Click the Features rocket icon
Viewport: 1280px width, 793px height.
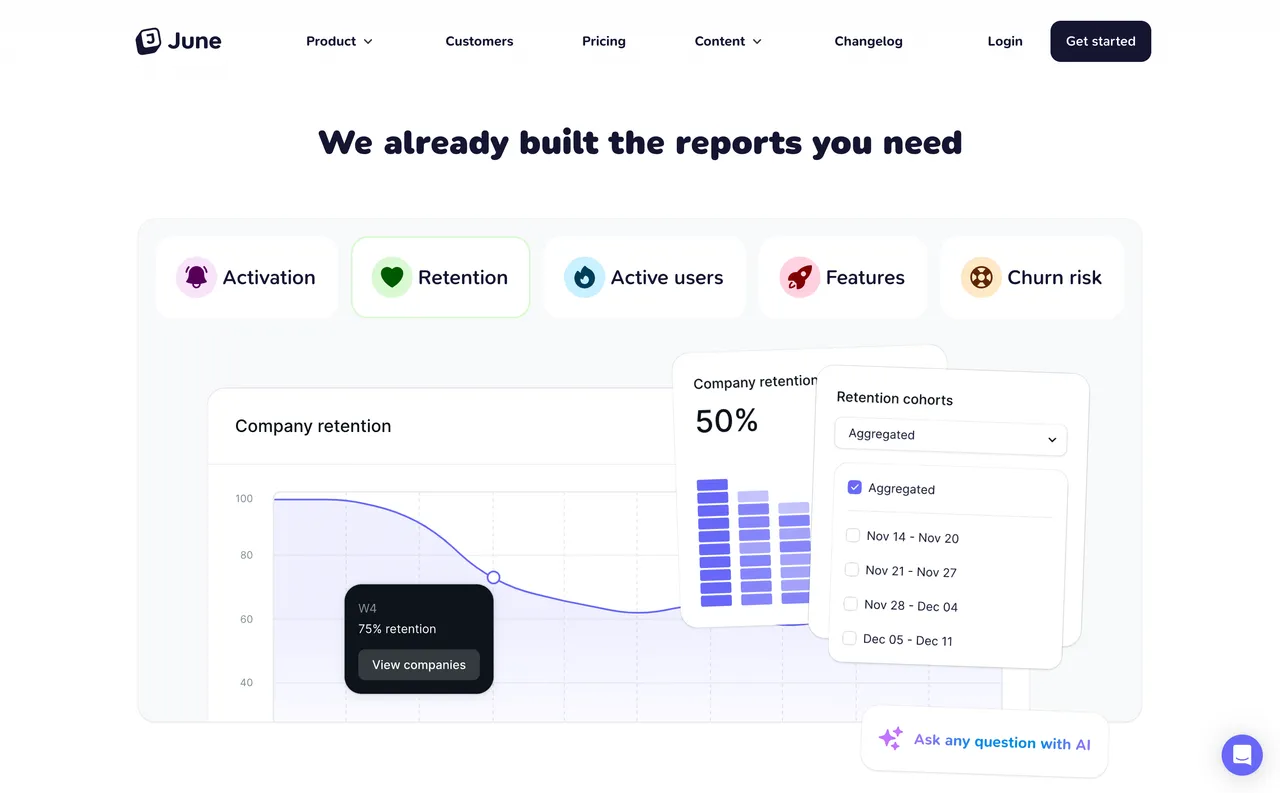point(798,277)
